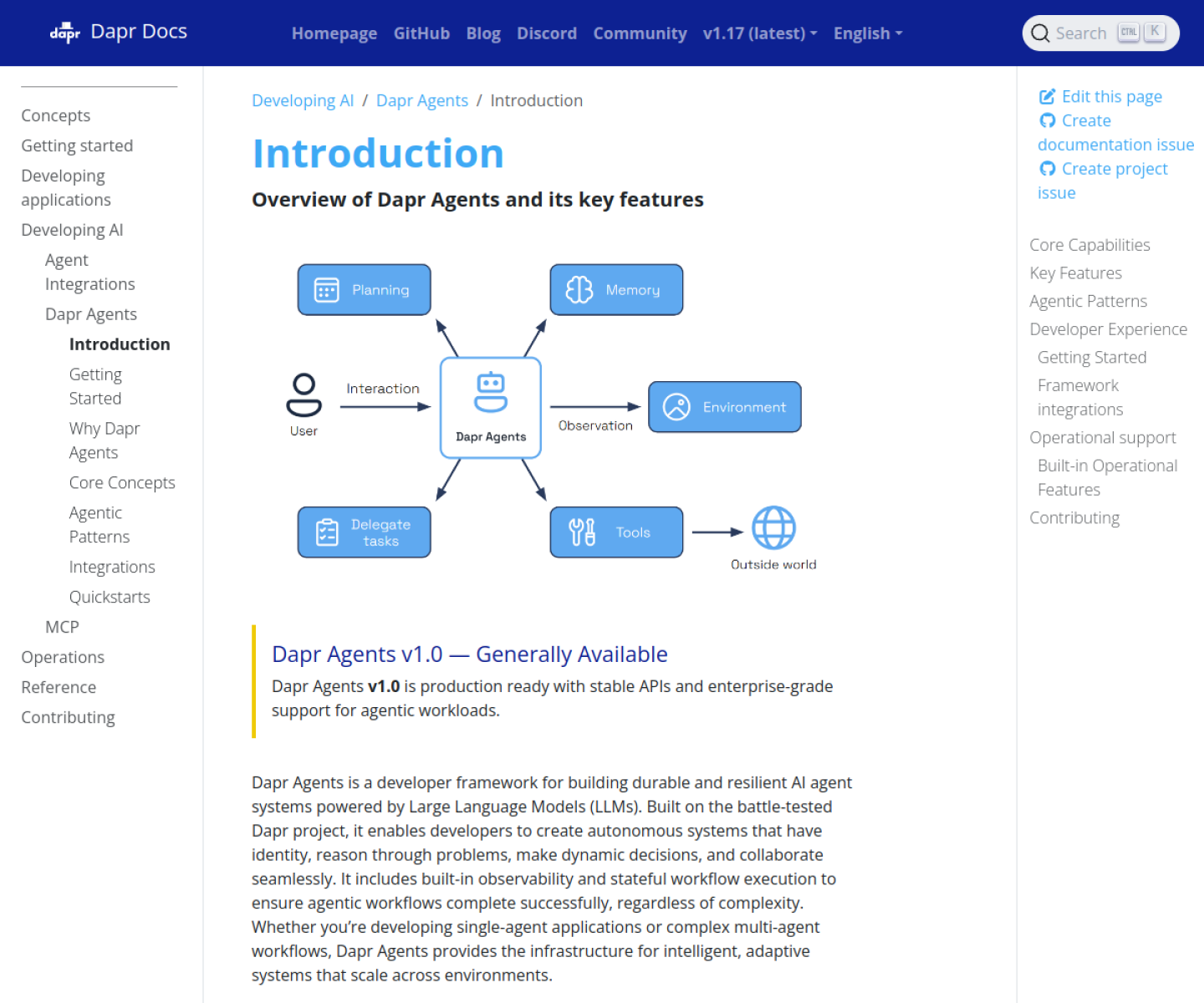Open Agentic Patterns in the left sidebar

pos(99,525)
